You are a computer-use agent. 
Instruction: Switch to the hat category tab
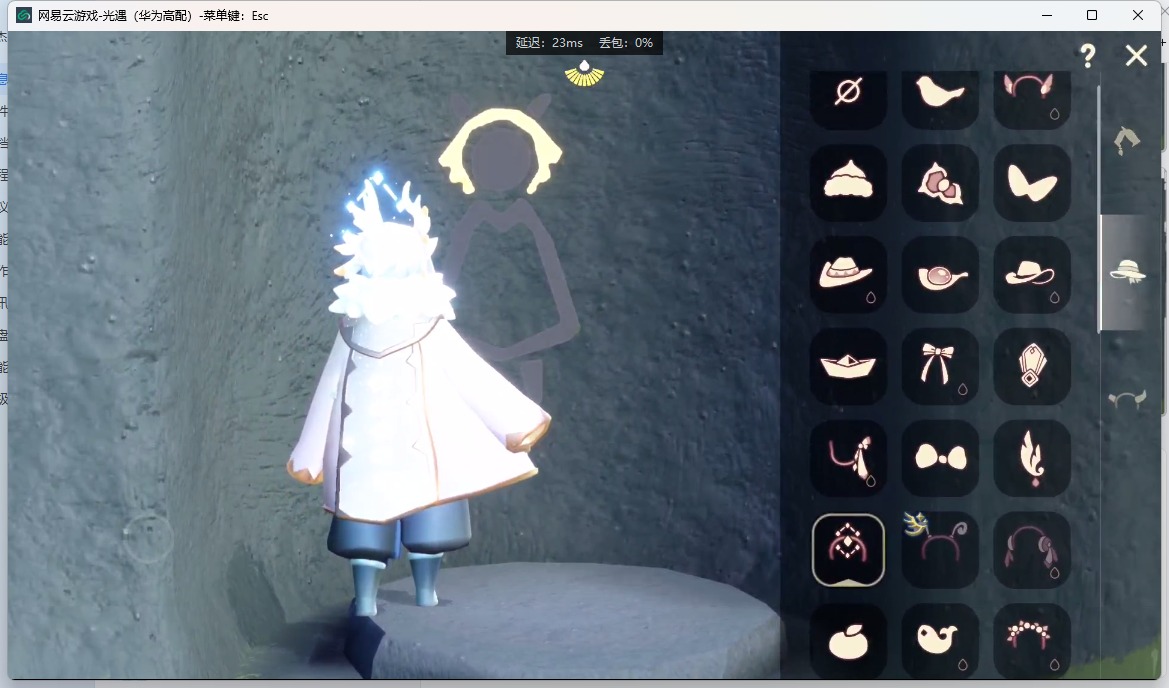(1127, 271)
